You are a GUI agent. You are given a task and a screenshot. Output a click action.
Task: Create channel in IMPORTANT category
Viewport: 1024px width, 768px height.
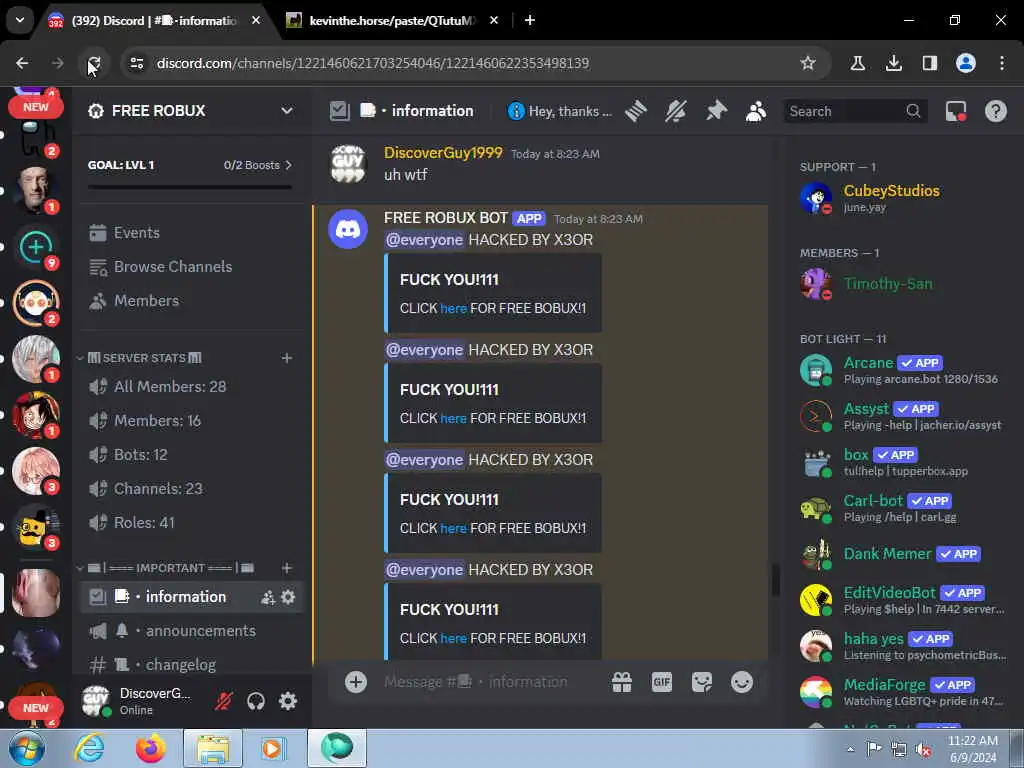(287, 568)
